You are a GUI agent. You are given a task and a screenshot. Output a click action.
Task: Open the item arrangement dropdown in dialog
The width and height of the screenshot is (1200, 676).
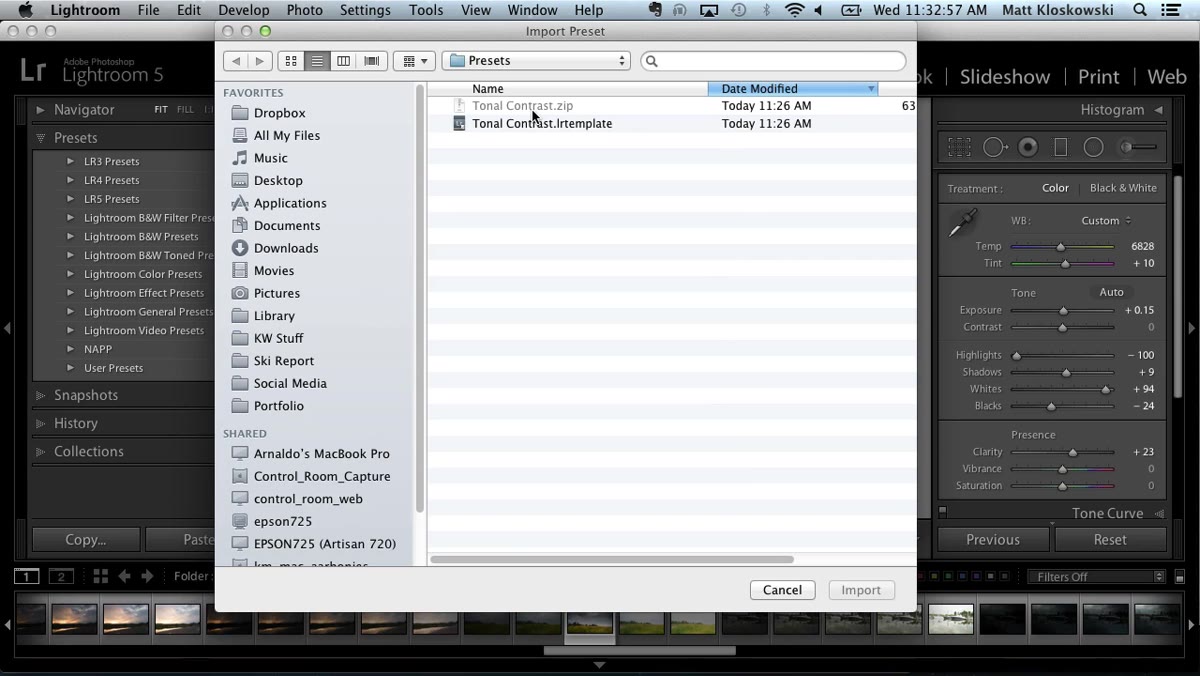(414, 61)
